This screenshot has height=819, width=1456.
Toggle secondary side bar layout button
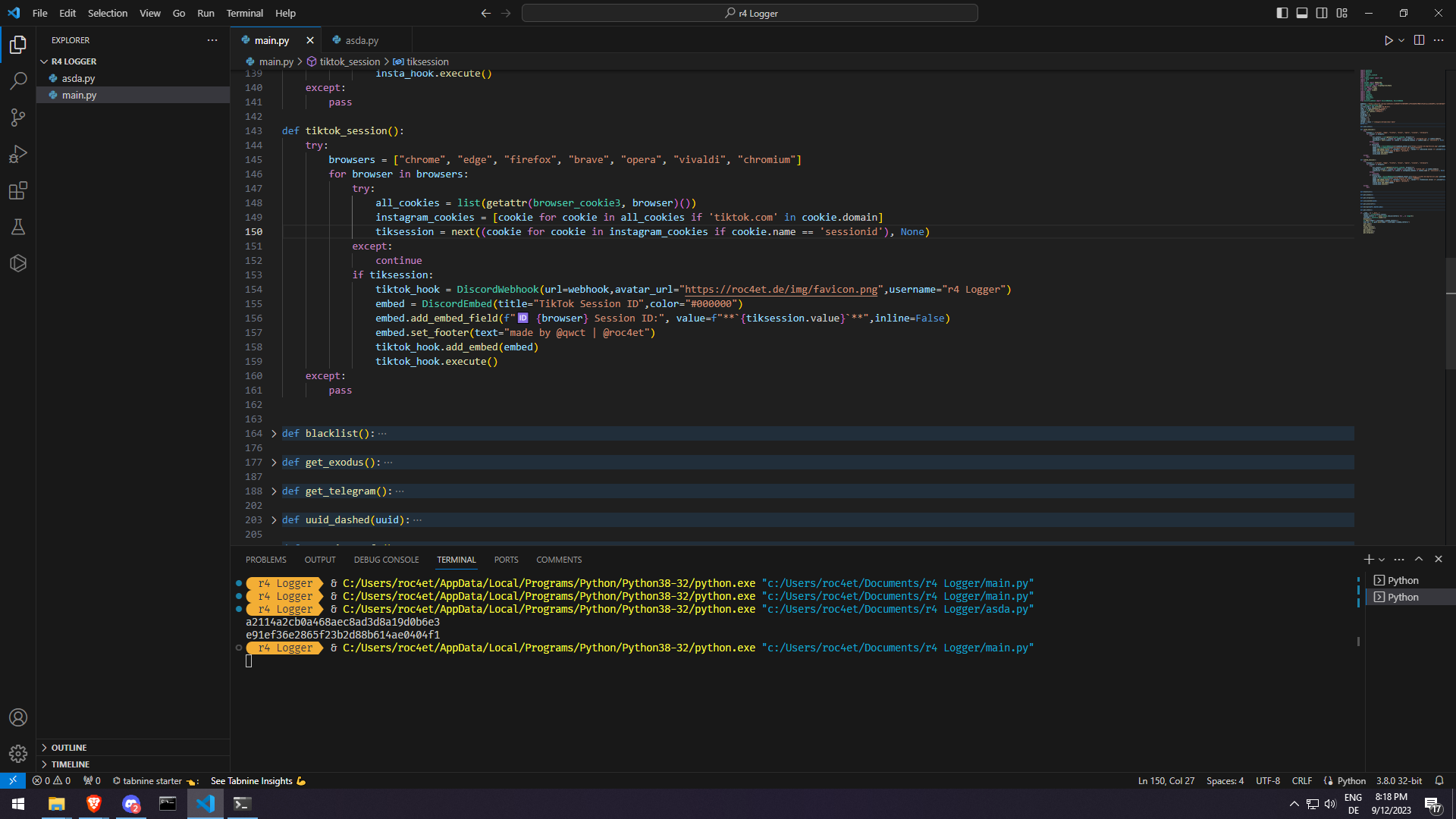point(1322,13)
